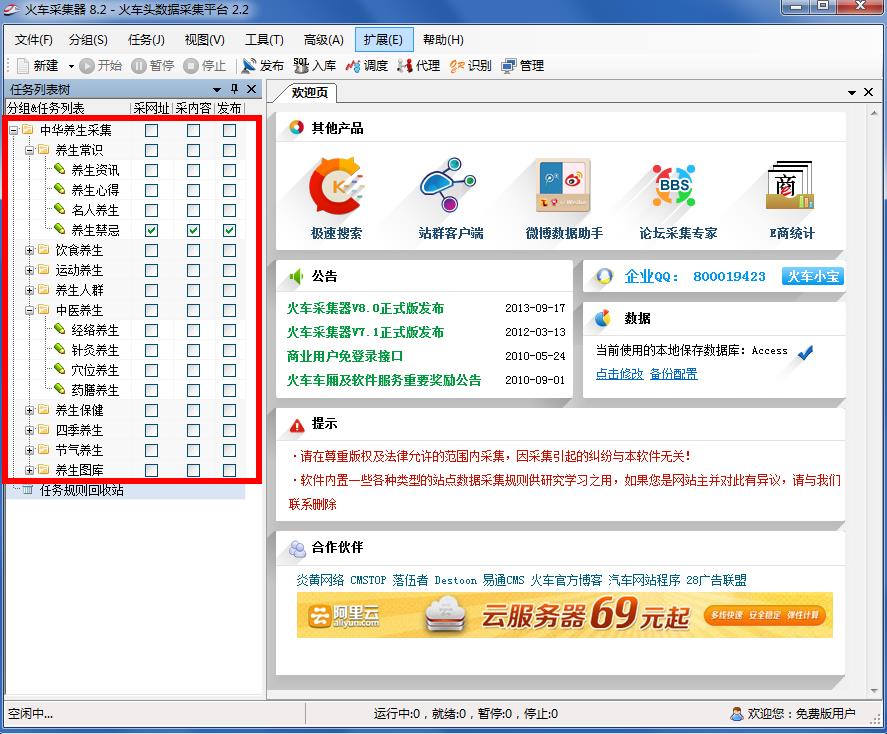Check 采内容 box for 养生心得
The height and width of the screenshot is (734, 887).
(193, 191)
